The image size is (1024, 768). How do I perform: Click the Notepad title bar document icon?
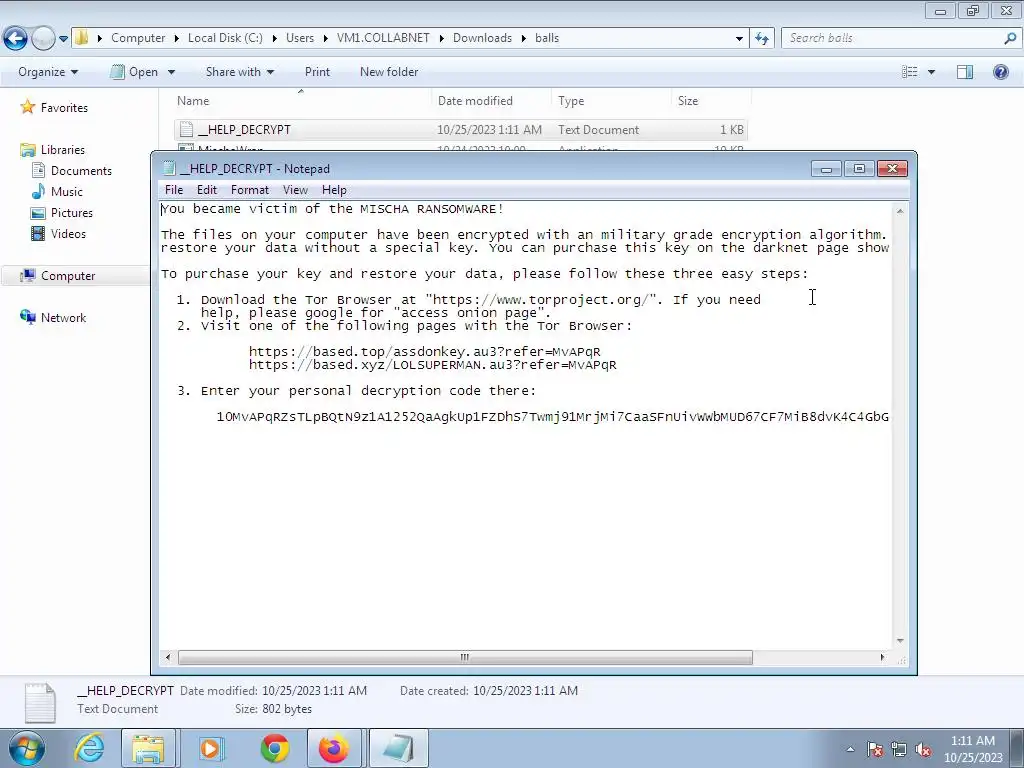click(169, 168)
